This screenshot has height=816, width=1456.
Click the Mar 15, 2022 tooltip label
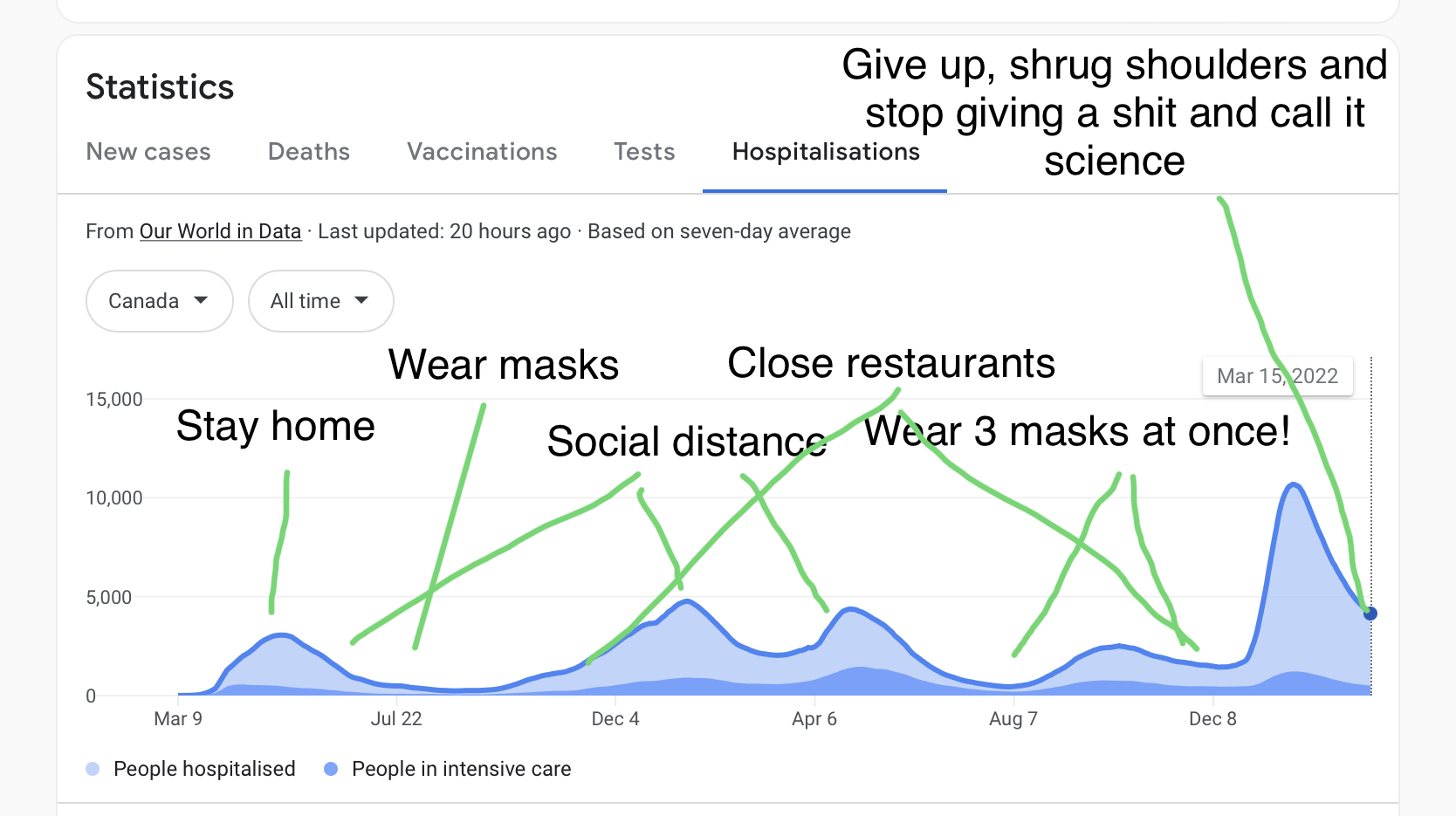coord(1277,376)
